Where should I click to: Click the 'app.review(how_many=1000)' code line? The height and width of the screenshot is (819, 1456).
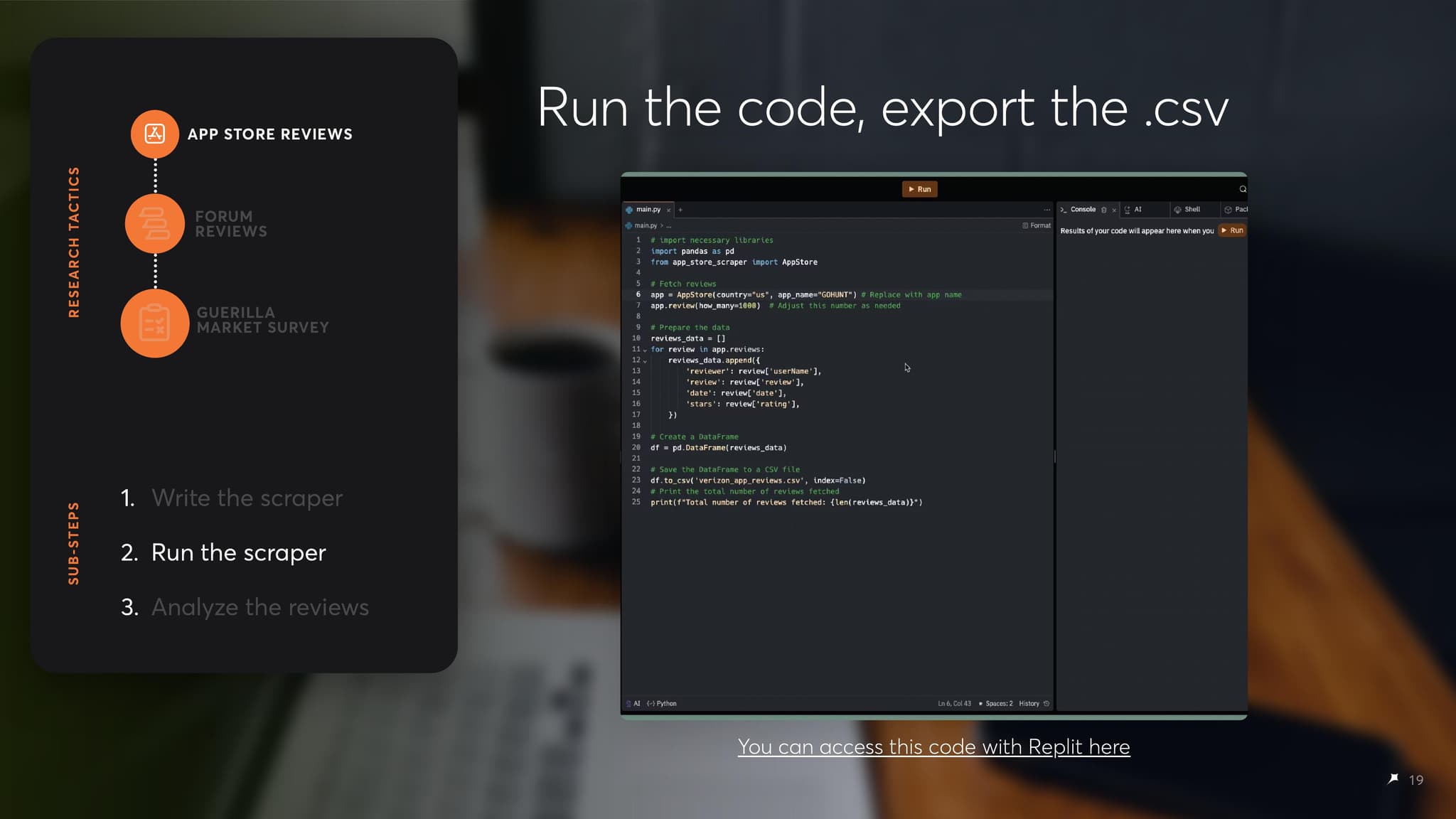[705, 306]
